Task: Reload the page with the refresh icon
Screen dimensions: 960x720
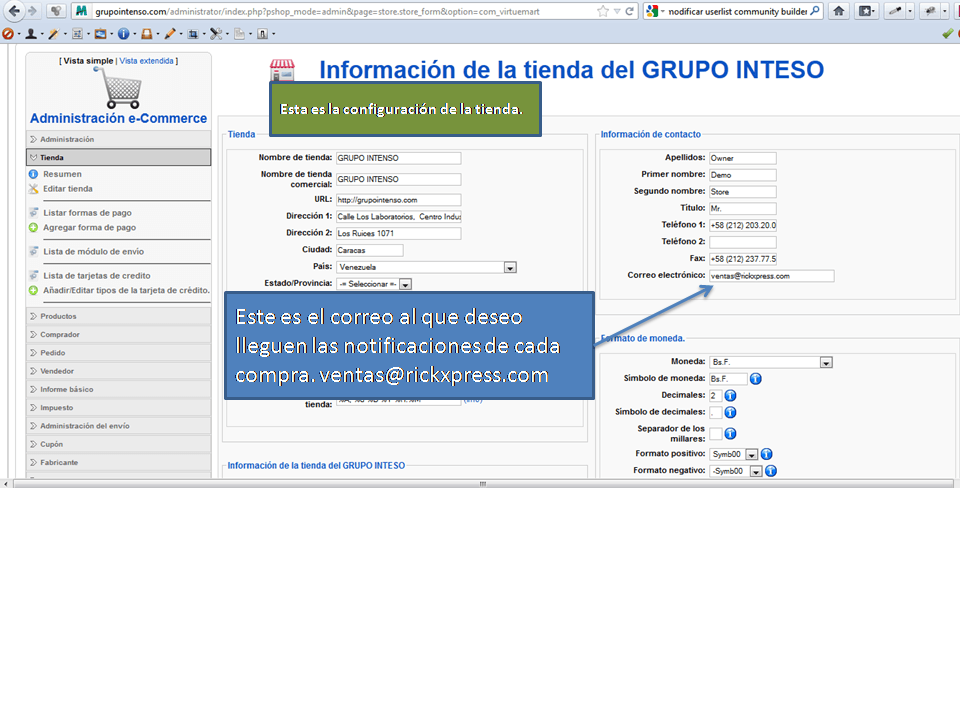Action: click(x=629, y=11)
